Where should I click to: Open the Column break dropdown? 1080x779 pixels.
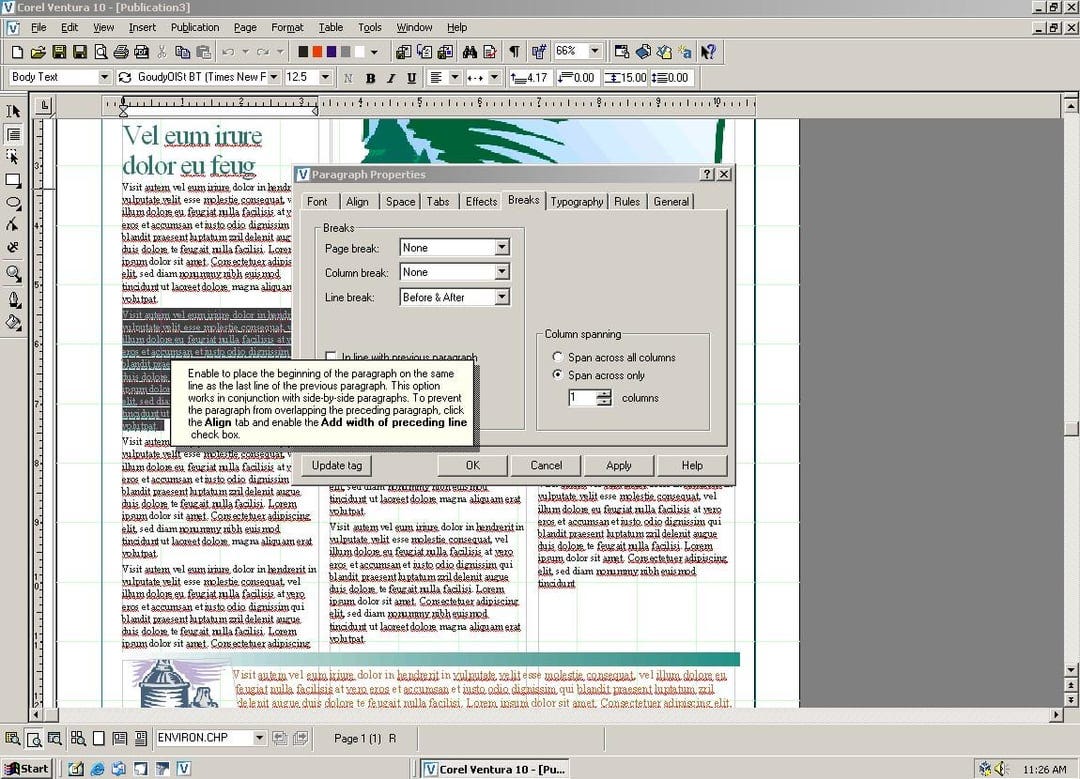[502, 272]
